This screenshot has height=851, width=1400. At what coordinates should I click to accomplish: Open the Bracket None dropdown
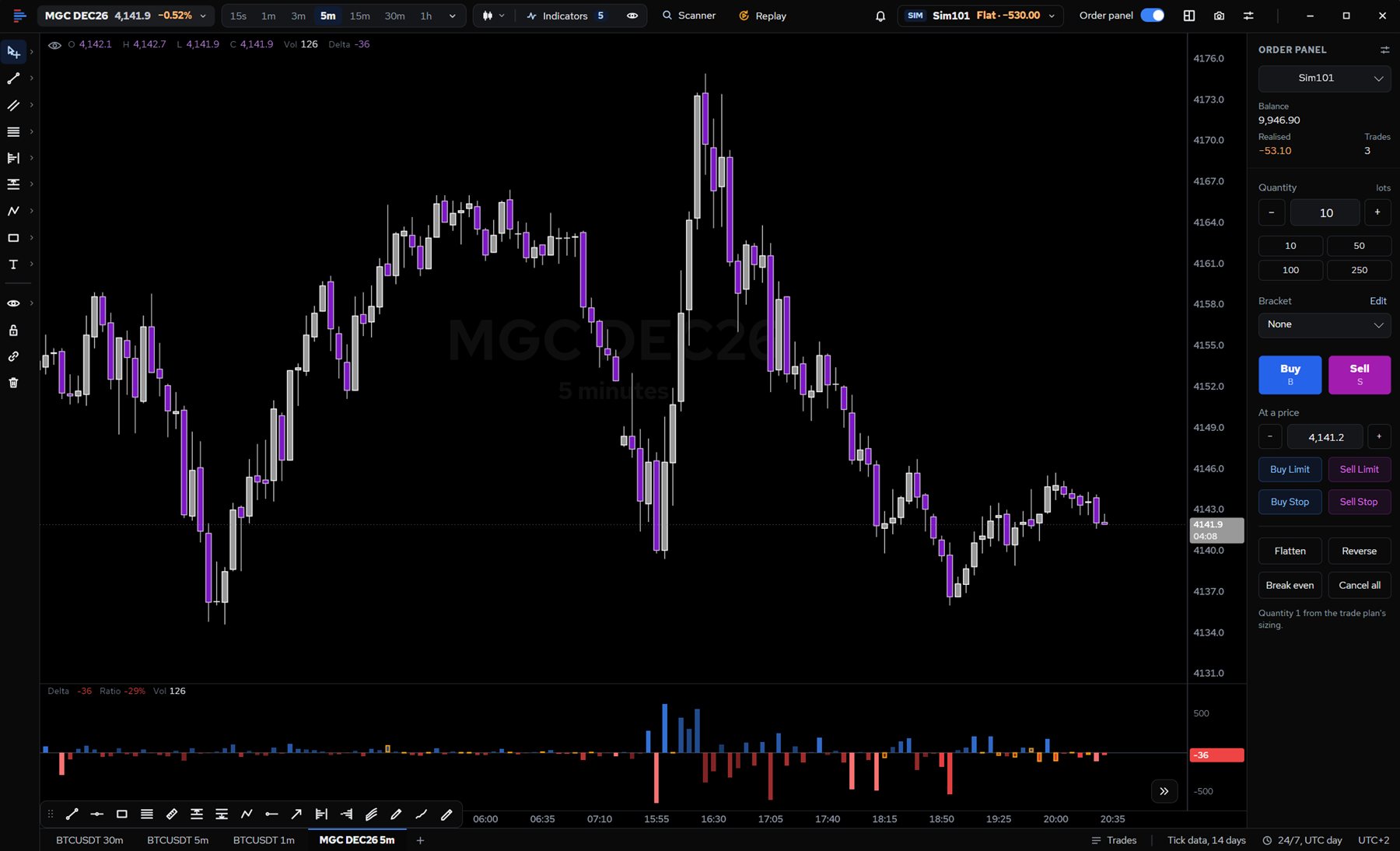[1325, 324]
